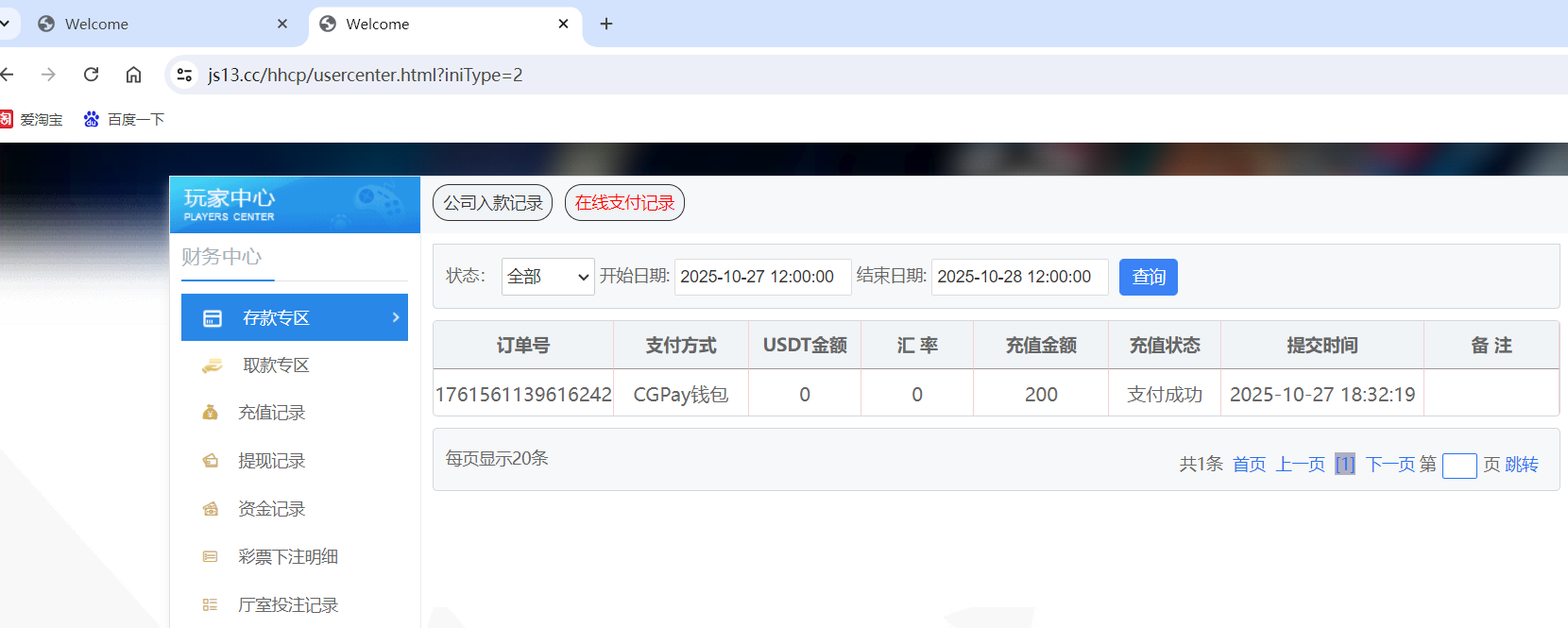Expand the 存款专区 chevron arrow
The image size is (1568, 628).
click(396, 317)
